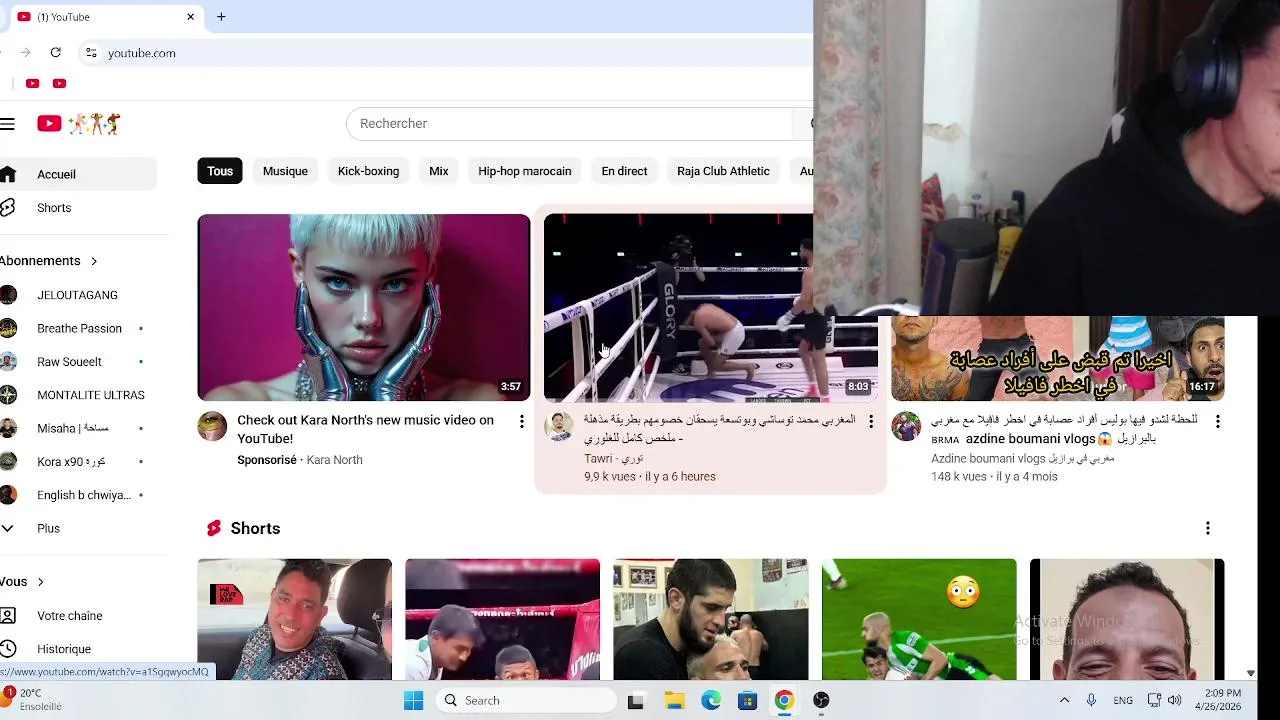Screen dimensions: 1280x720
Task: Open the JELOUTAGANG channel
Action: (x=78, y=295)
